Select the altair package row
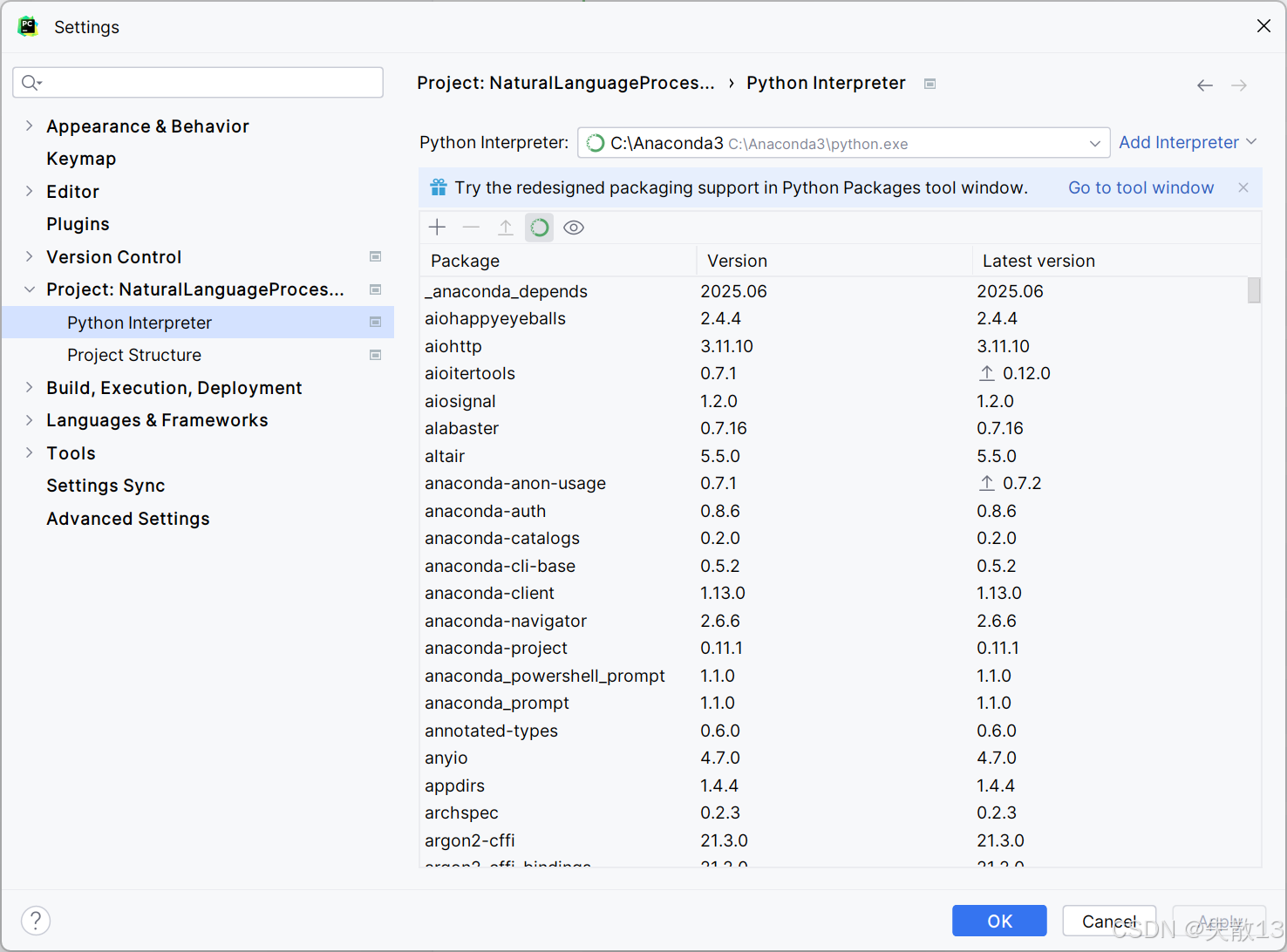The image size is (1287, 952). tap(834, 456)
